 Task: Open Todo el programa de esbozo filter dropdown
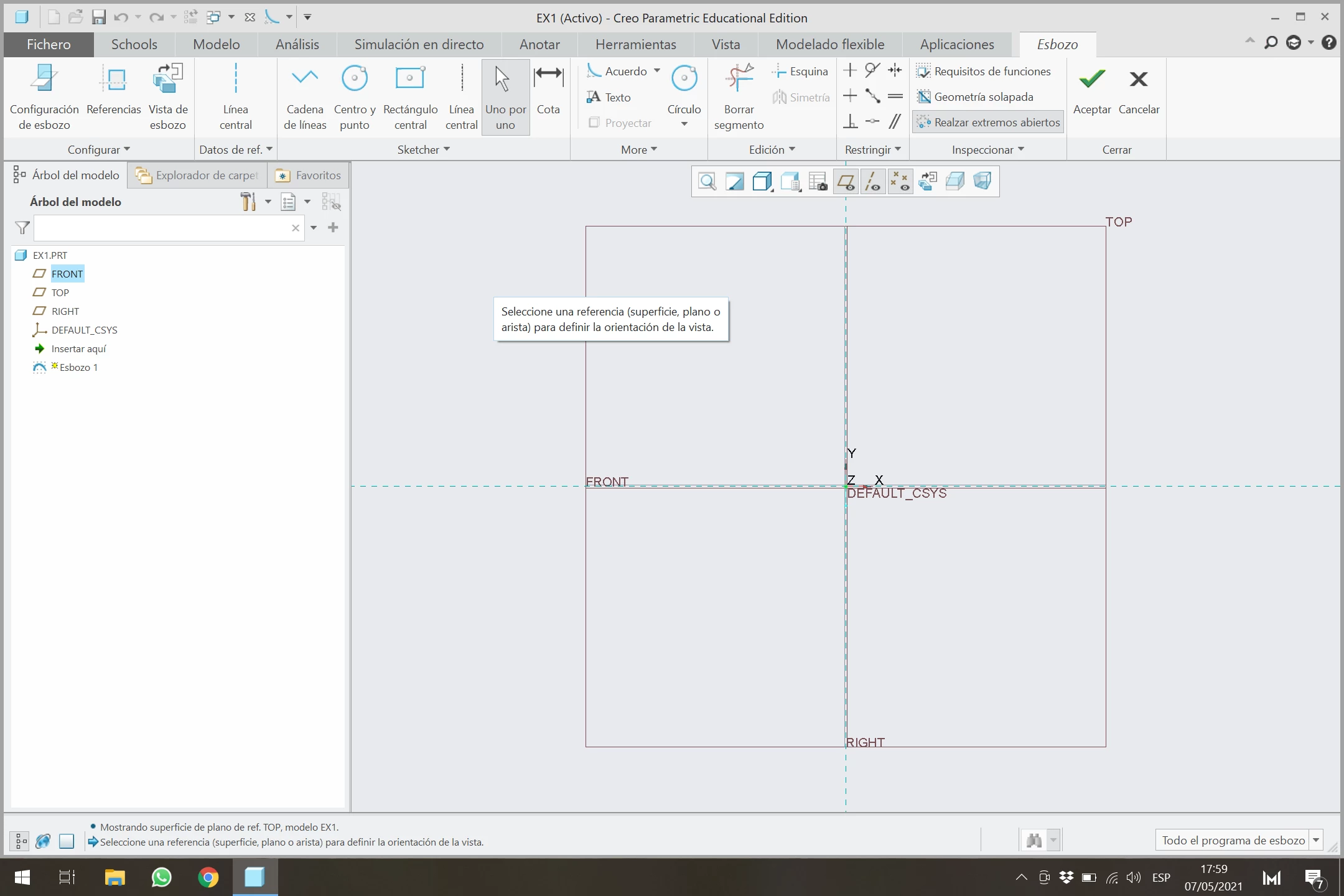[x=1316, y=841]
